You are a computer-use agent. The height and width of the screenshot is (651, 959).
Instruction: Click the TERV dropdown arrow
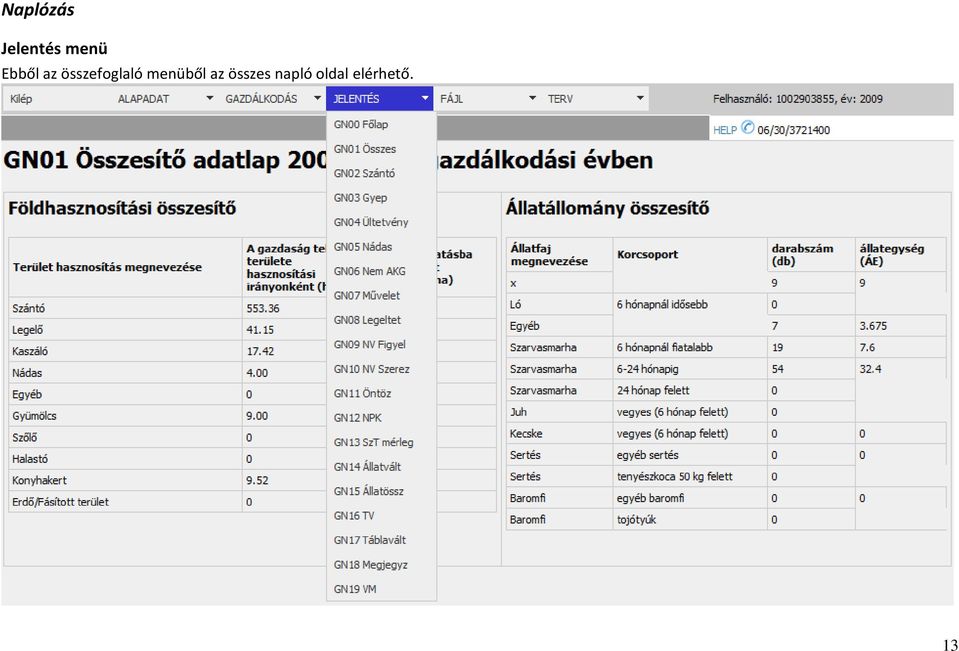(640, 99)
